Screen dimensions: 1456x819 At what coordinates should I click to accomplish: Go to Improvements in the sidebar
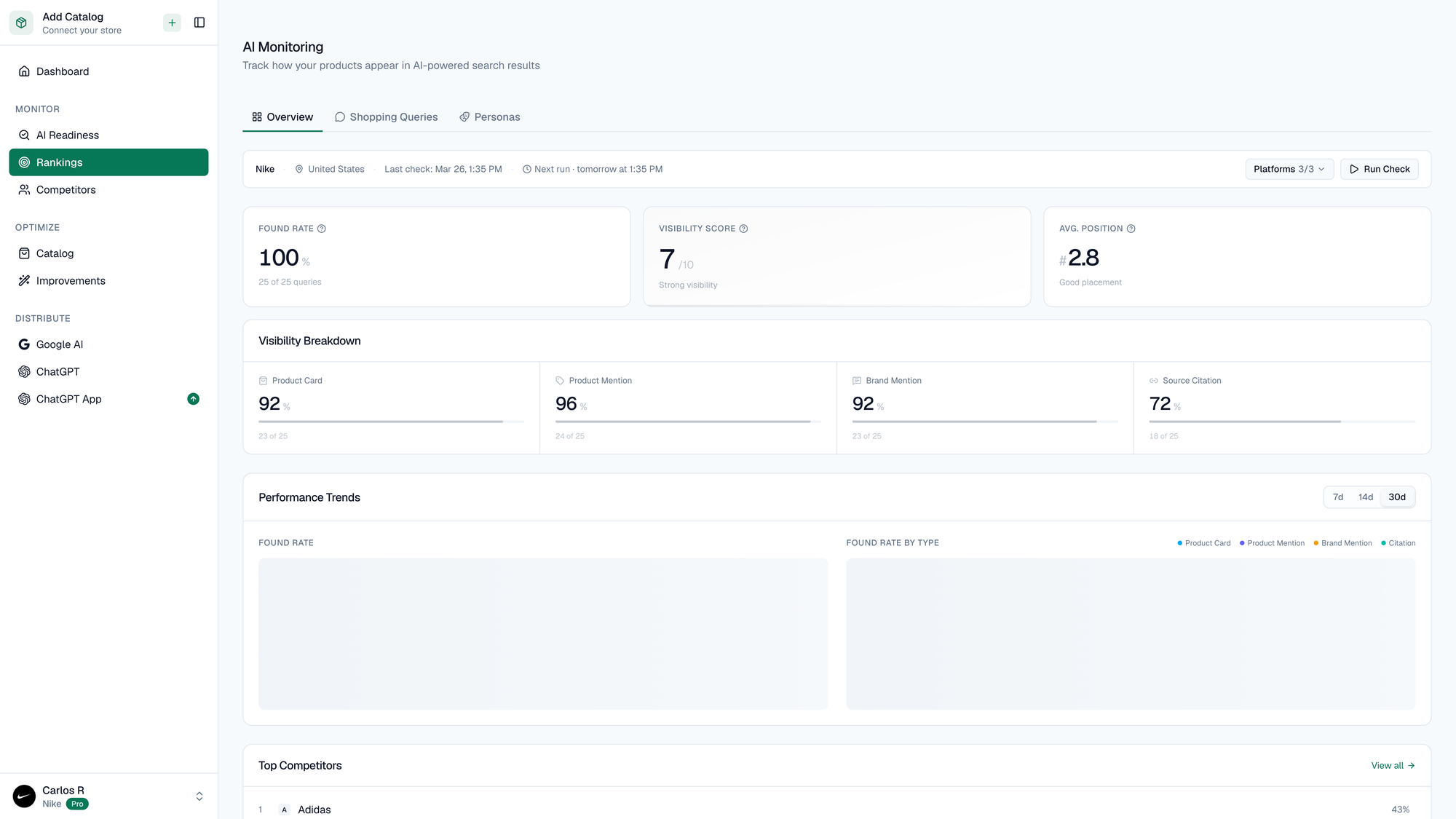(108, 280)
